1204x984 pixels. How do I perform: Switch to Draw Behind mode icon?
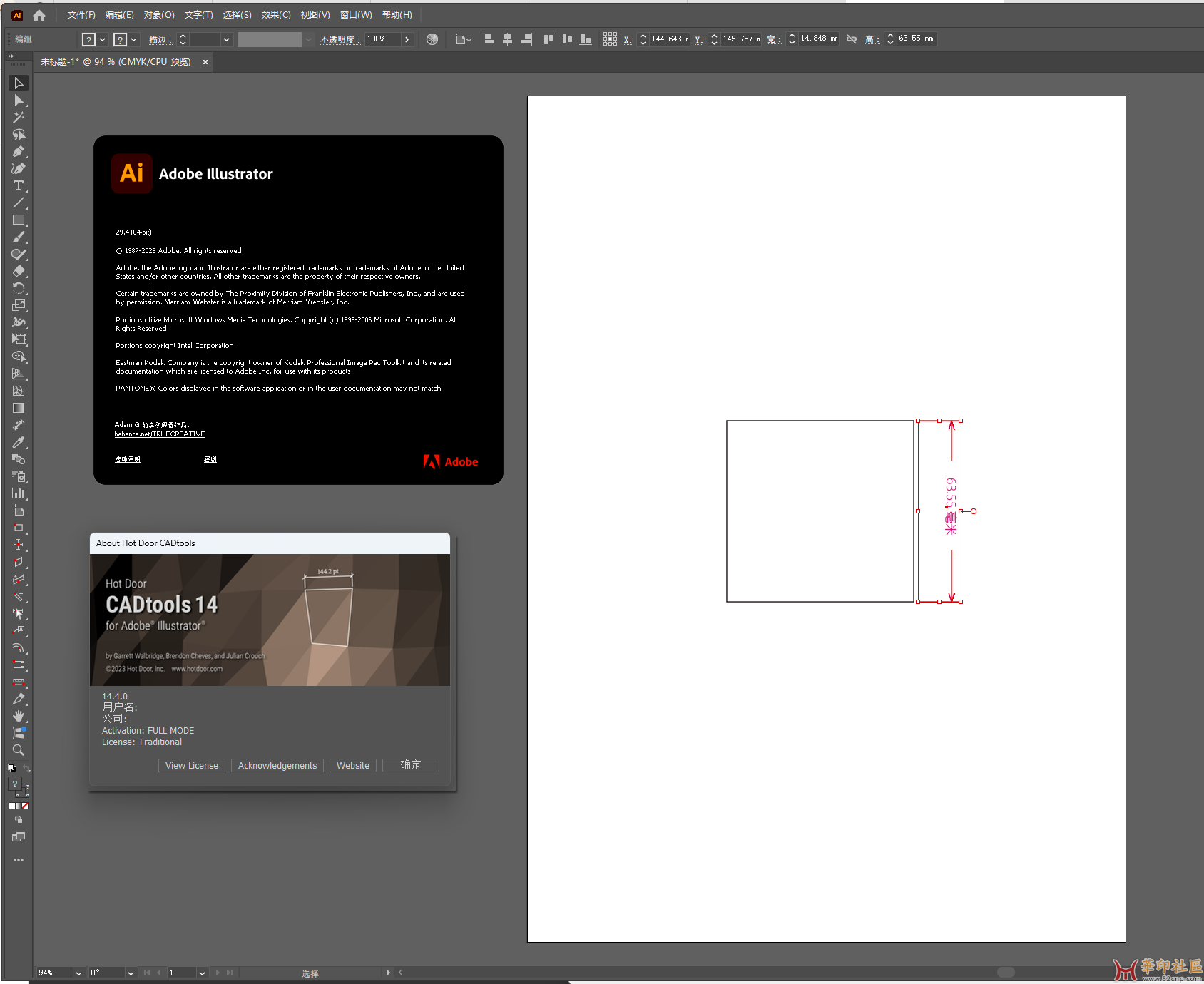pos(19,820)
